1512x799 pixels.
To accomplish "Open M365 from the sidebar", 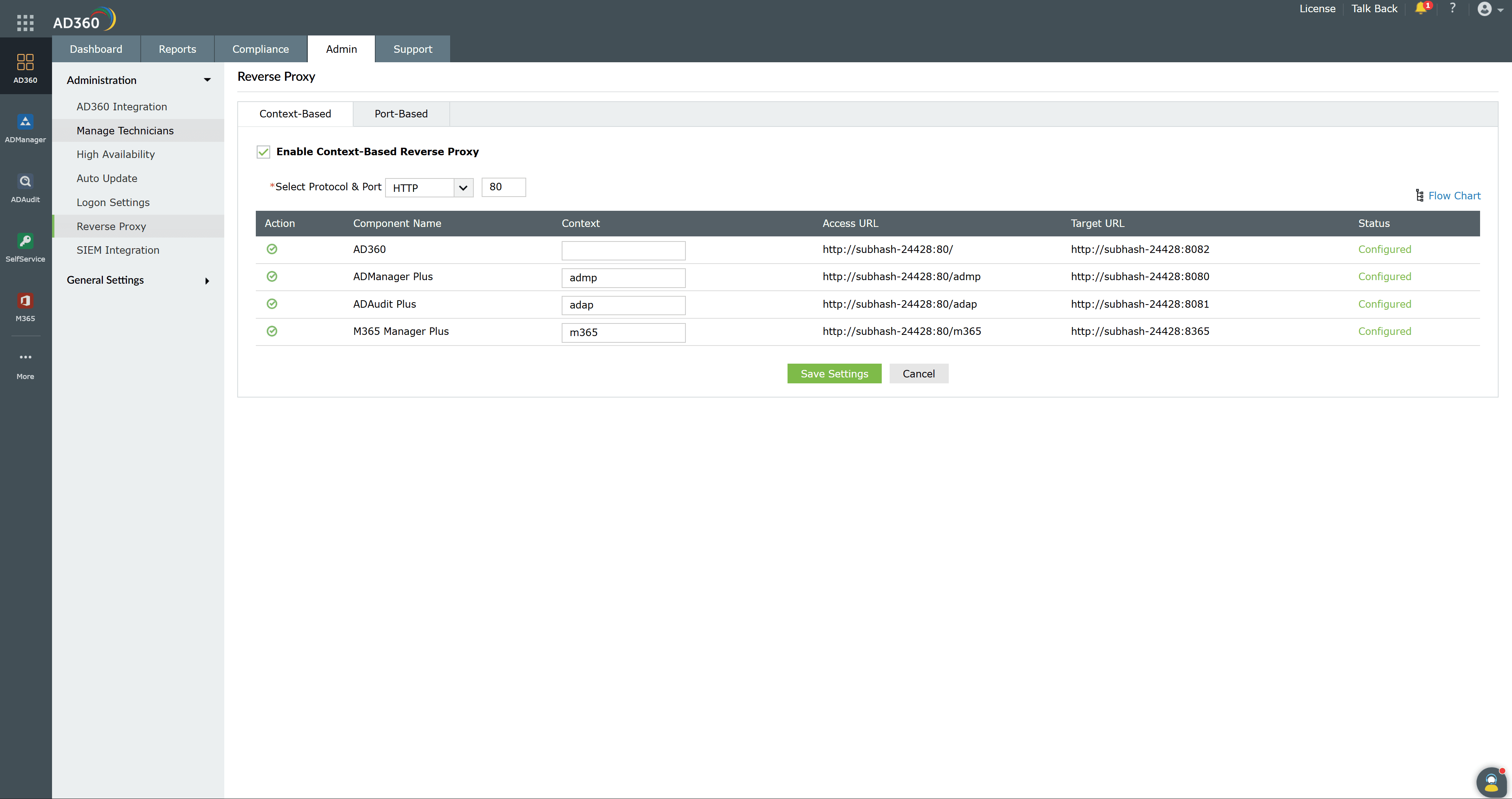I will (25, 307).
